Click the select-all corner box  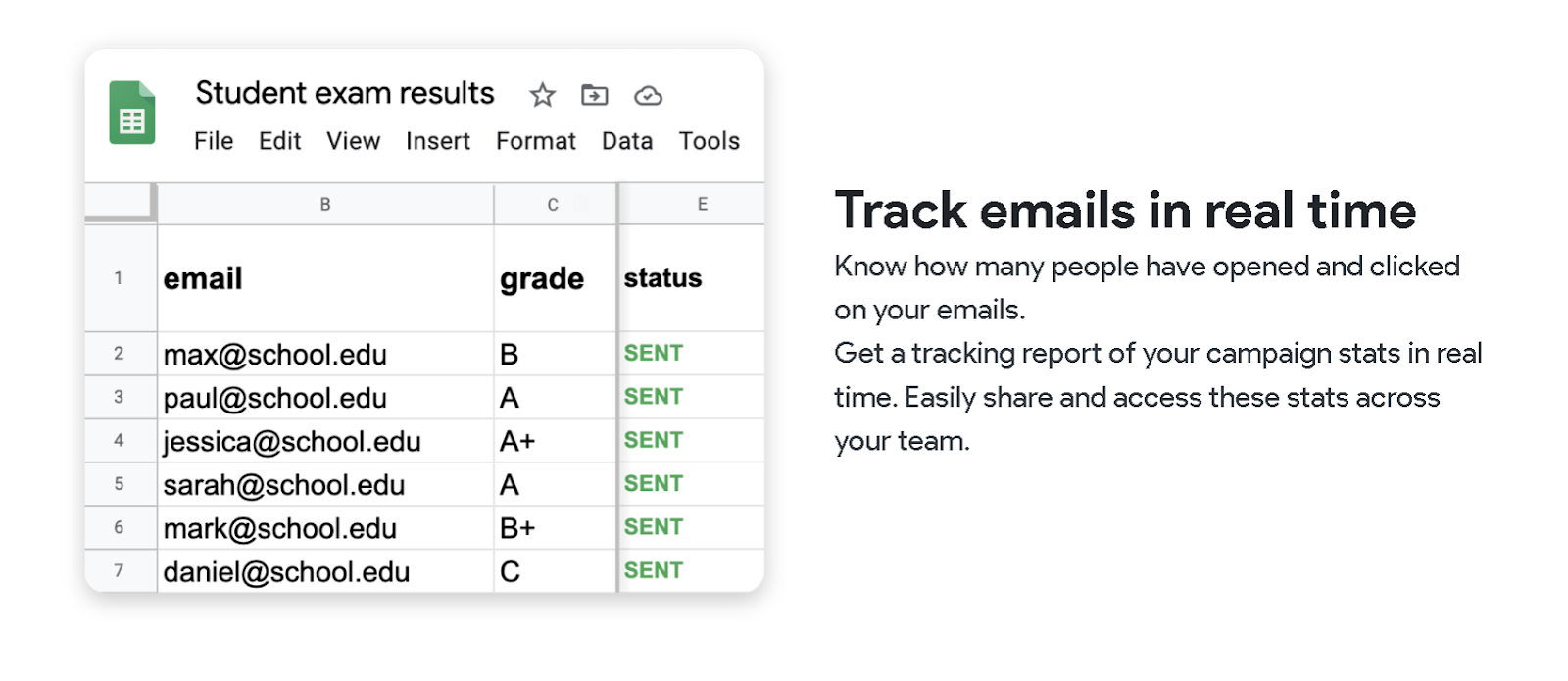[120, 203]
